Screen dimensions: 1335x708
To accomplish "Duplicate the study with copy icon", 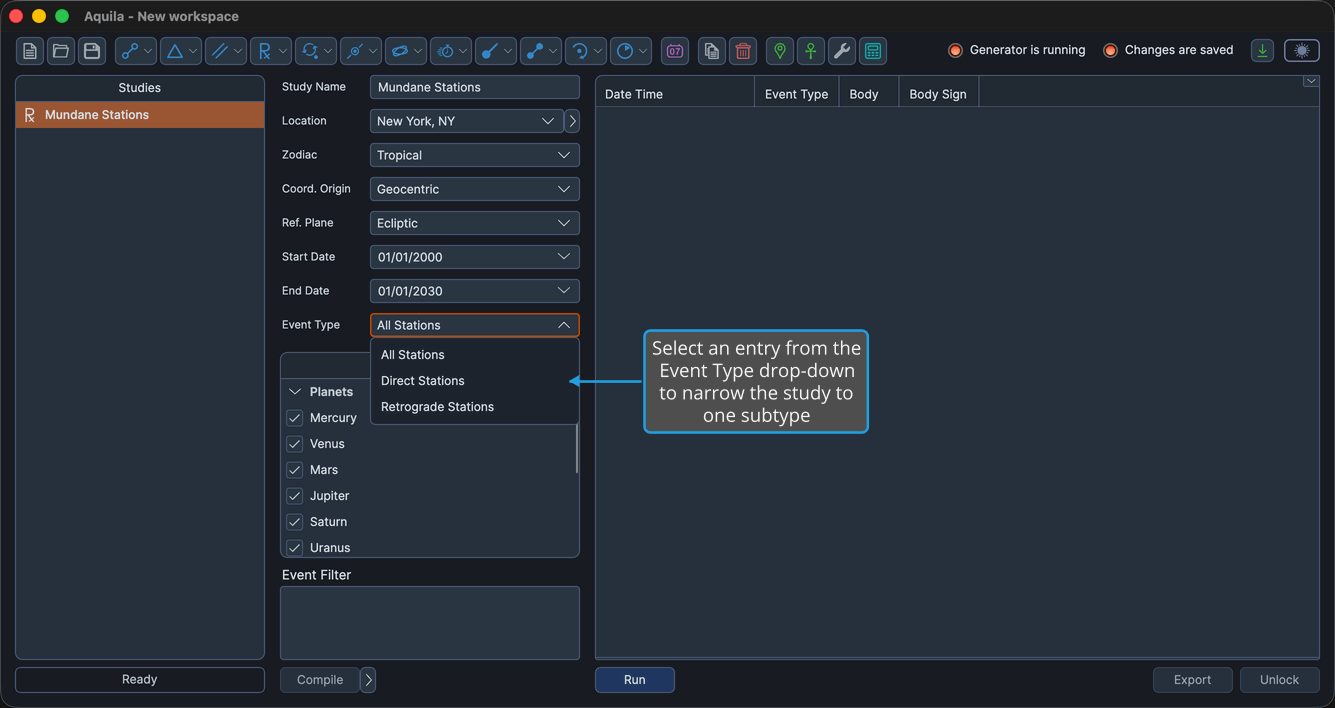I will pos(712,51).
